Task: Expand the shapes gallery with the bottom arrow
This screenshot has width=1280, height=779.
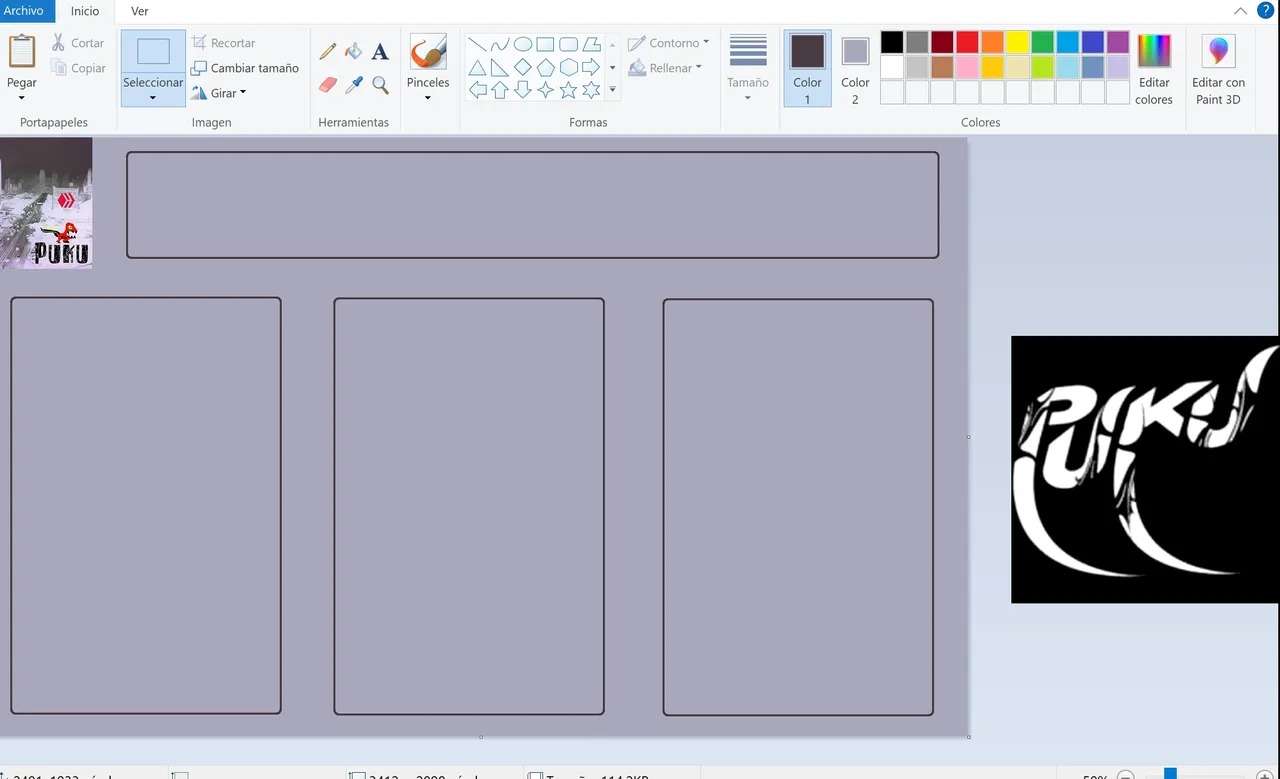Action: point(612,91)
